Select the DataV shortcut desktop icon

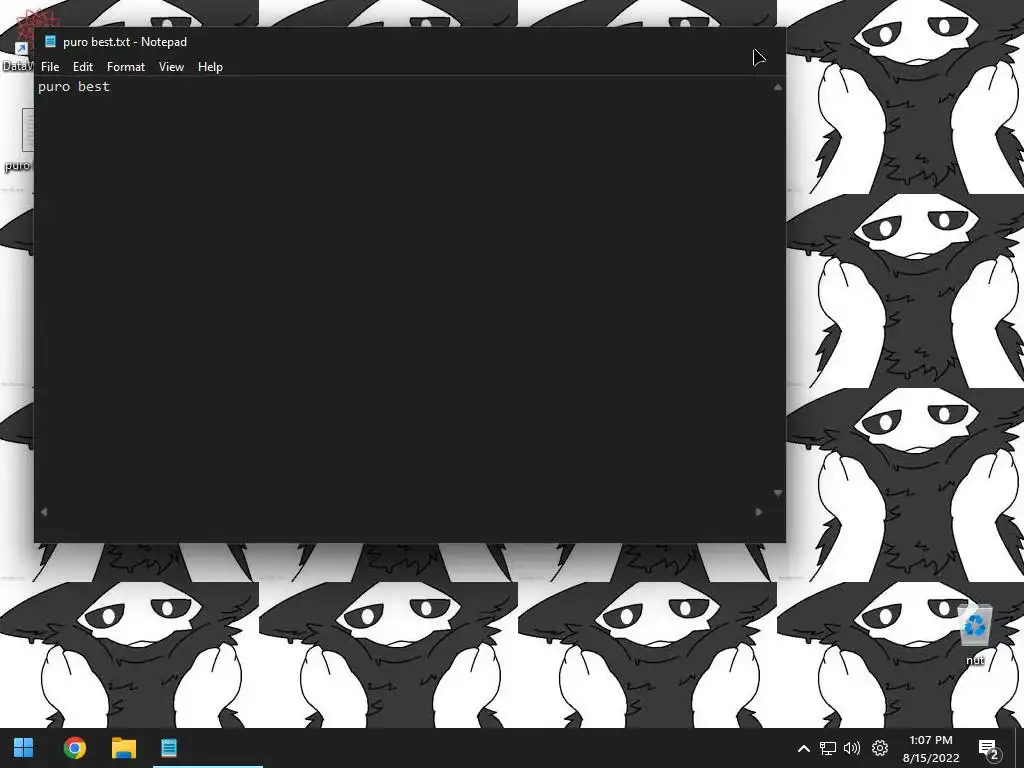pos(18,40)
